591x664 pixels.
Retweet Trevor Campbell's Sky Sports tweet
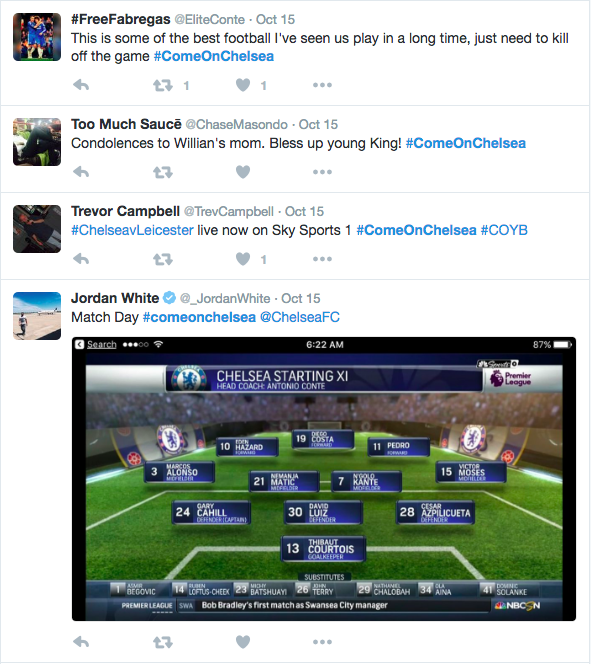click(163, 259)
